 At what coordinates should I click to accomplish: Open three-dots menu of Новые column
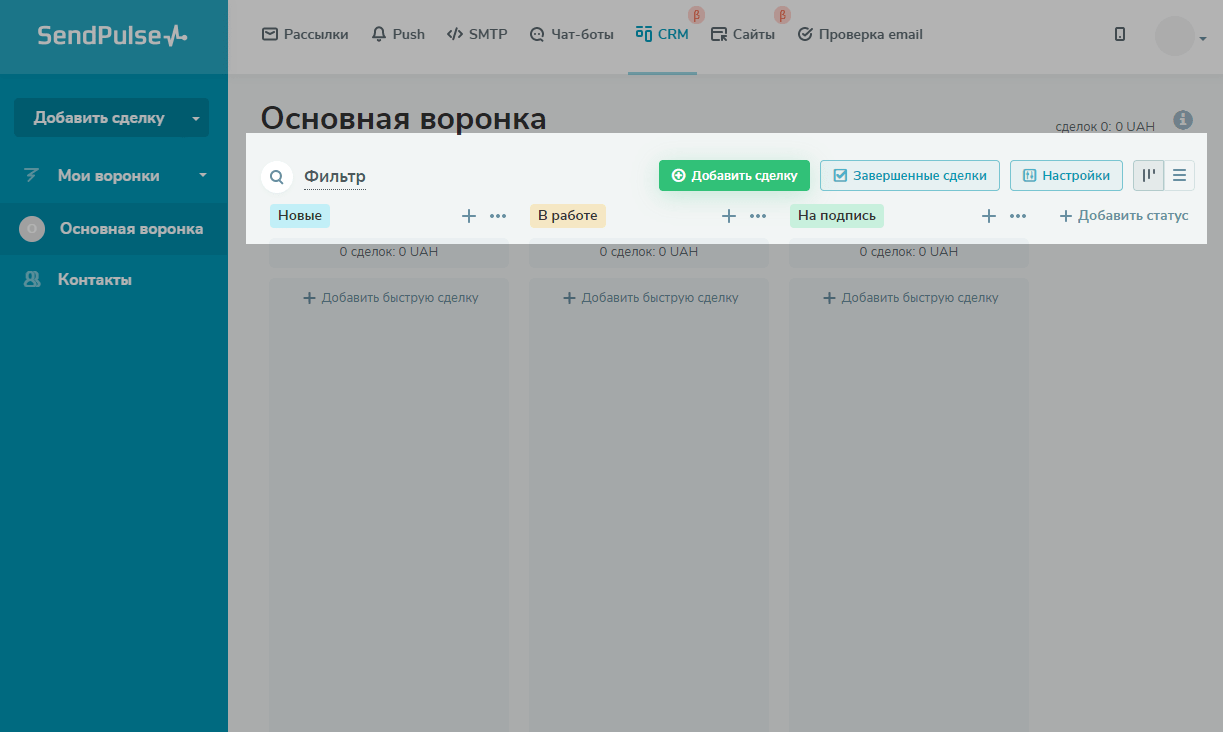pos(498,216)
